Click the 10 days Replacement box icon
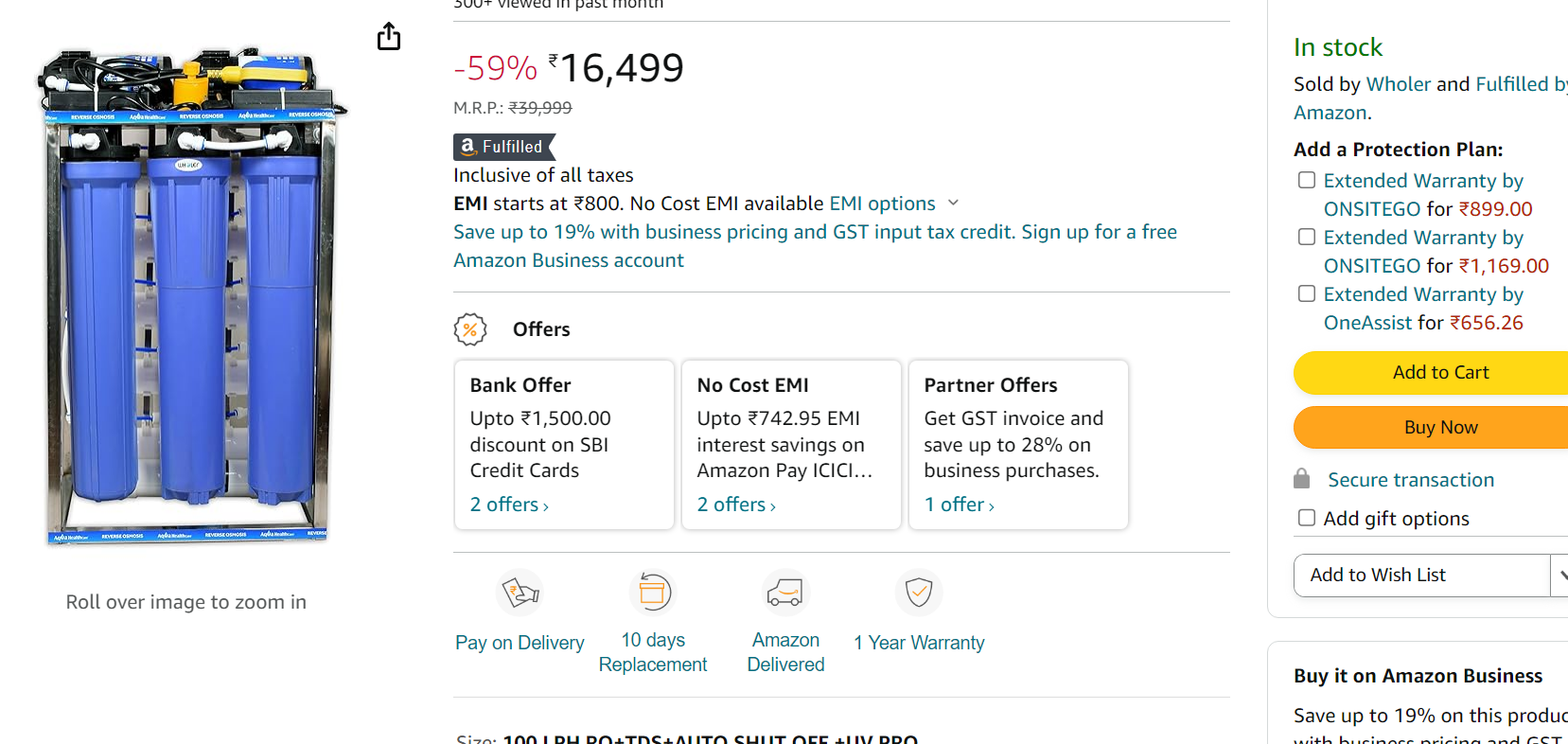The image size is (1568, 744). pos(653,593)
